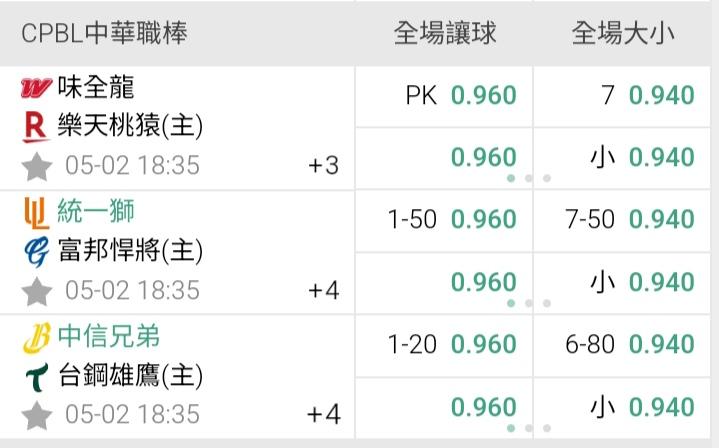This screenshot has width=719, height=448.
Task: Click page dots under 味全龍 match odds
Action: click(x=529, y=178)
